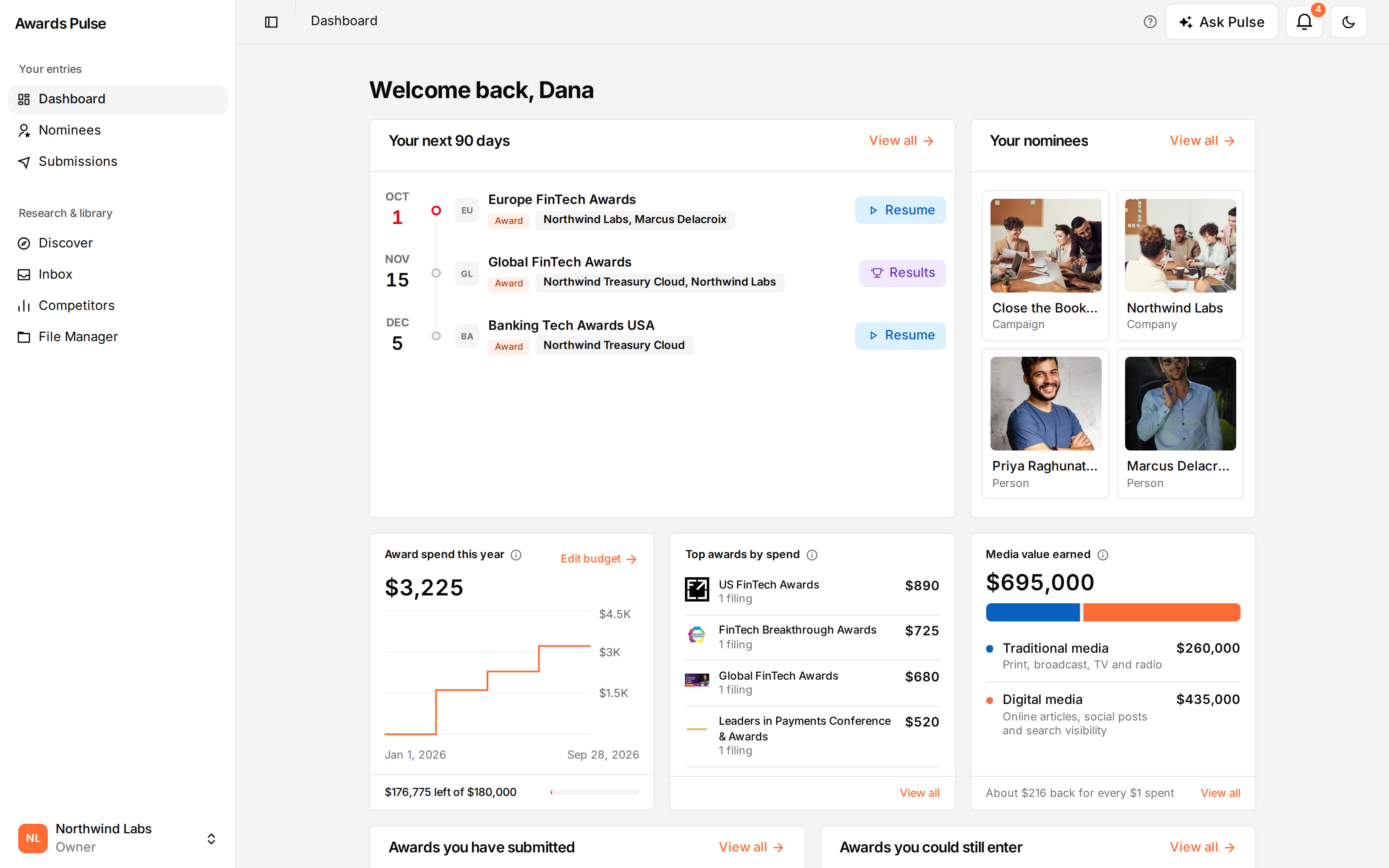Screen dimensions: 1389x868
Task: Open the Inbox sidebar item
Action: click(118, 274)
